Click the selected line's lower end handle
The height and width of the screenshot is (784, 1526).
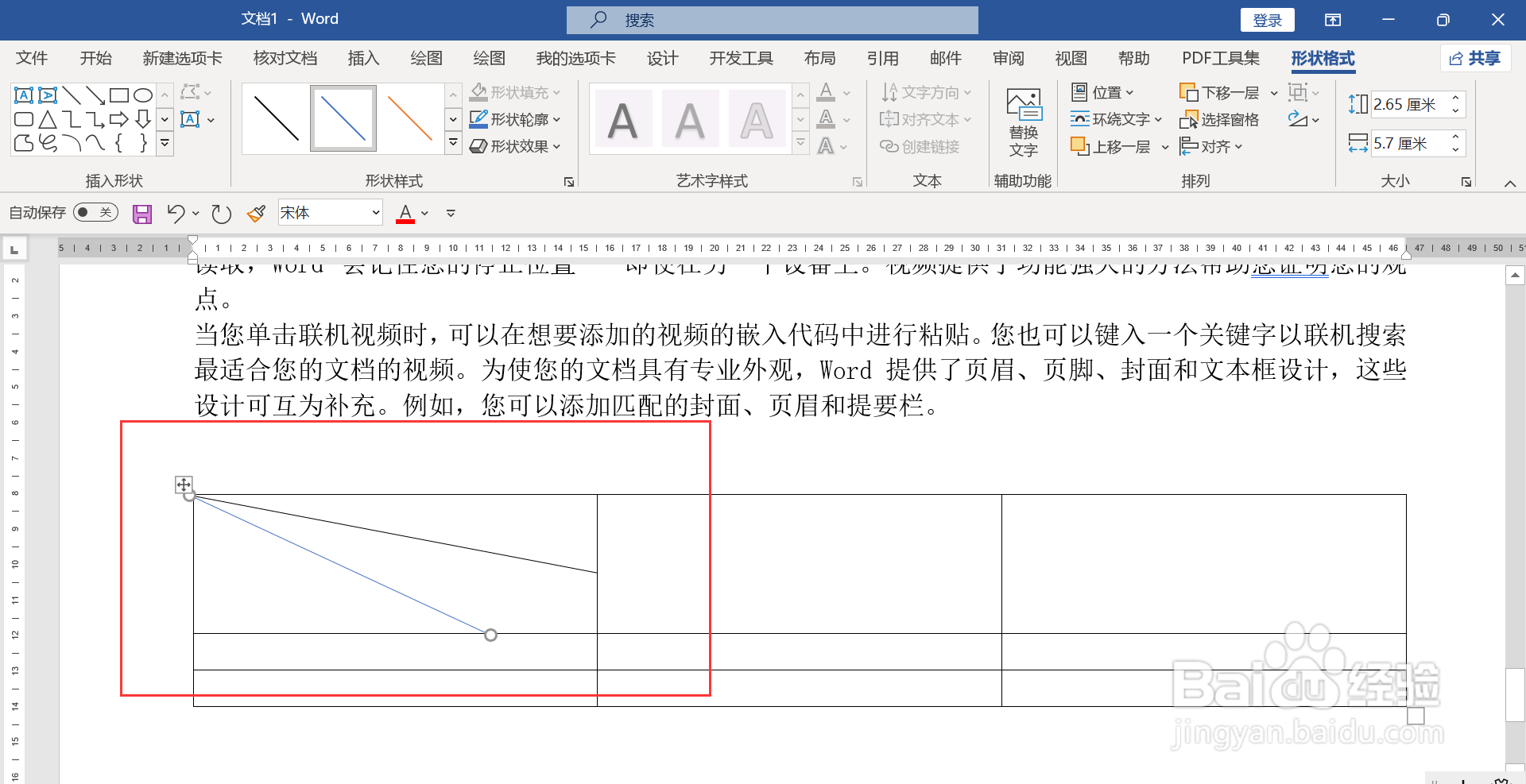(x=491, y=635)
